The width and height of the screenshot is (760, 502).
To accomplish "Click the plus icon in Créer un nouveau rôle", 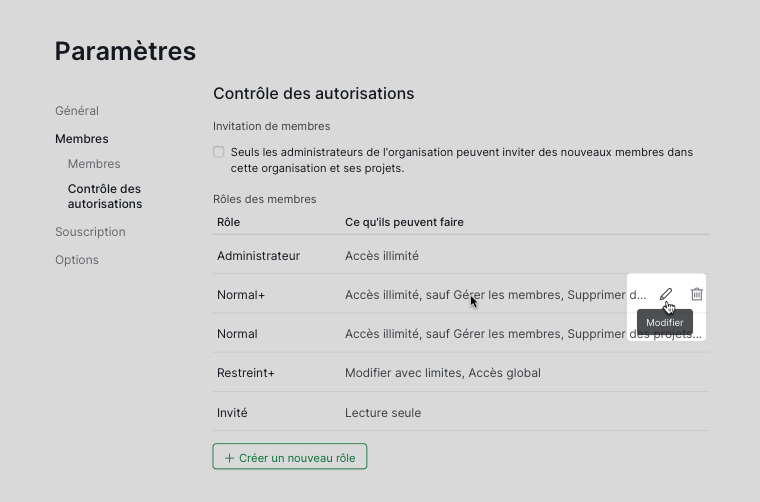I will click(x=229, y=458).
